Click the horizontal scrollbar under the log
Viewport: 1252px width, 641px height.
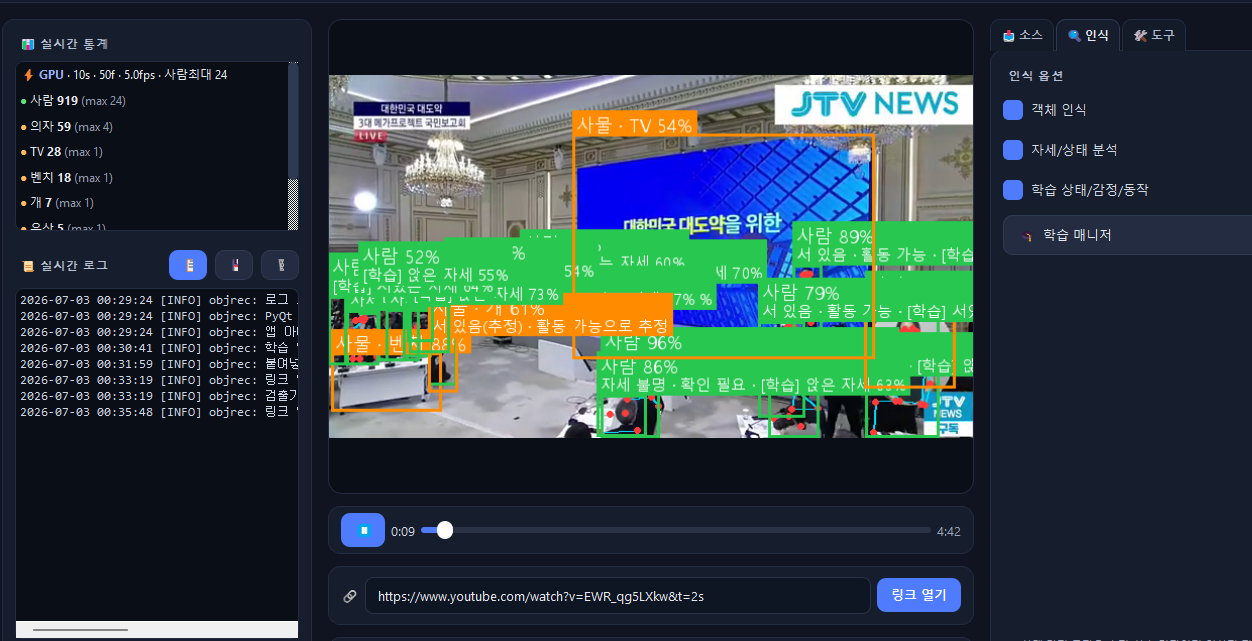pyautogui.click(x=156, y=630)
